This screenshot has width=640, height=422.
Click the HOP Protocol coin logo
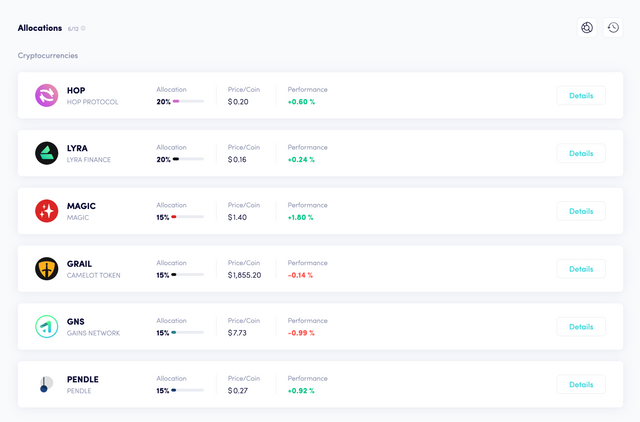click(47, 96)
